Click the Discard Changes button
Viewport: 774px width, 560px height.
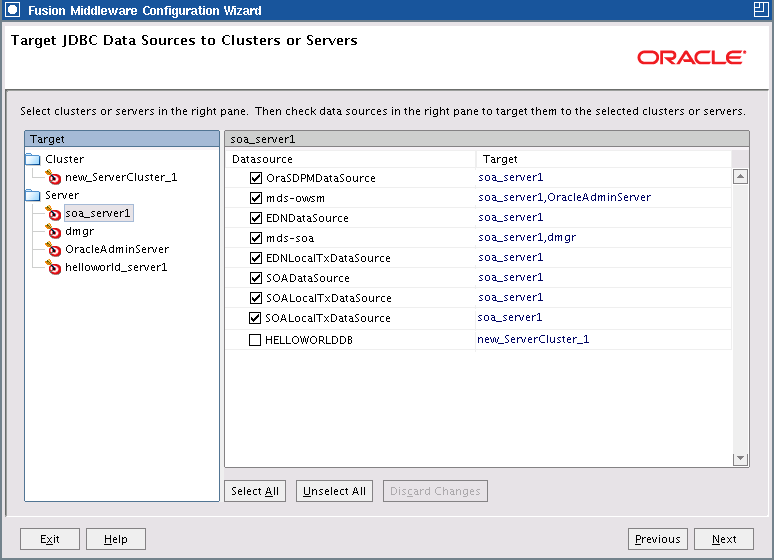(435, 491)
